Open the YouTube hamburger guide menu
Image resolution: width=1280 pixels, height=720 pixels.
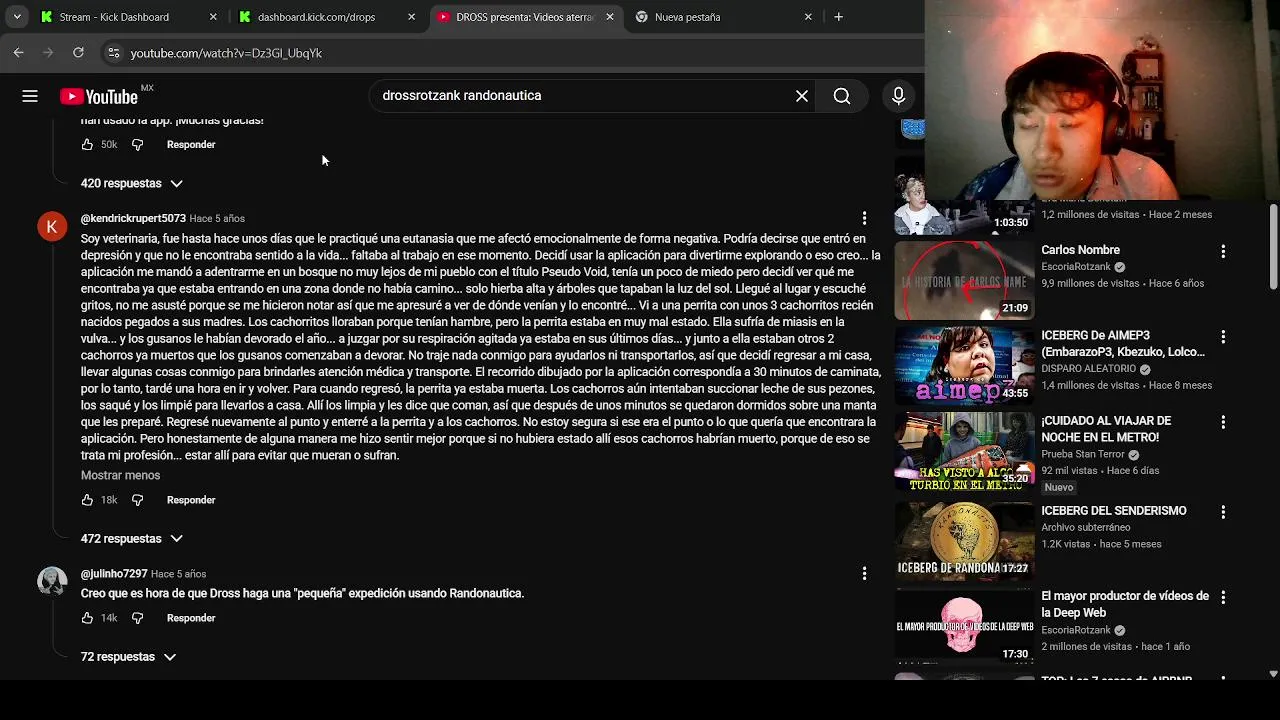(30, 96)
